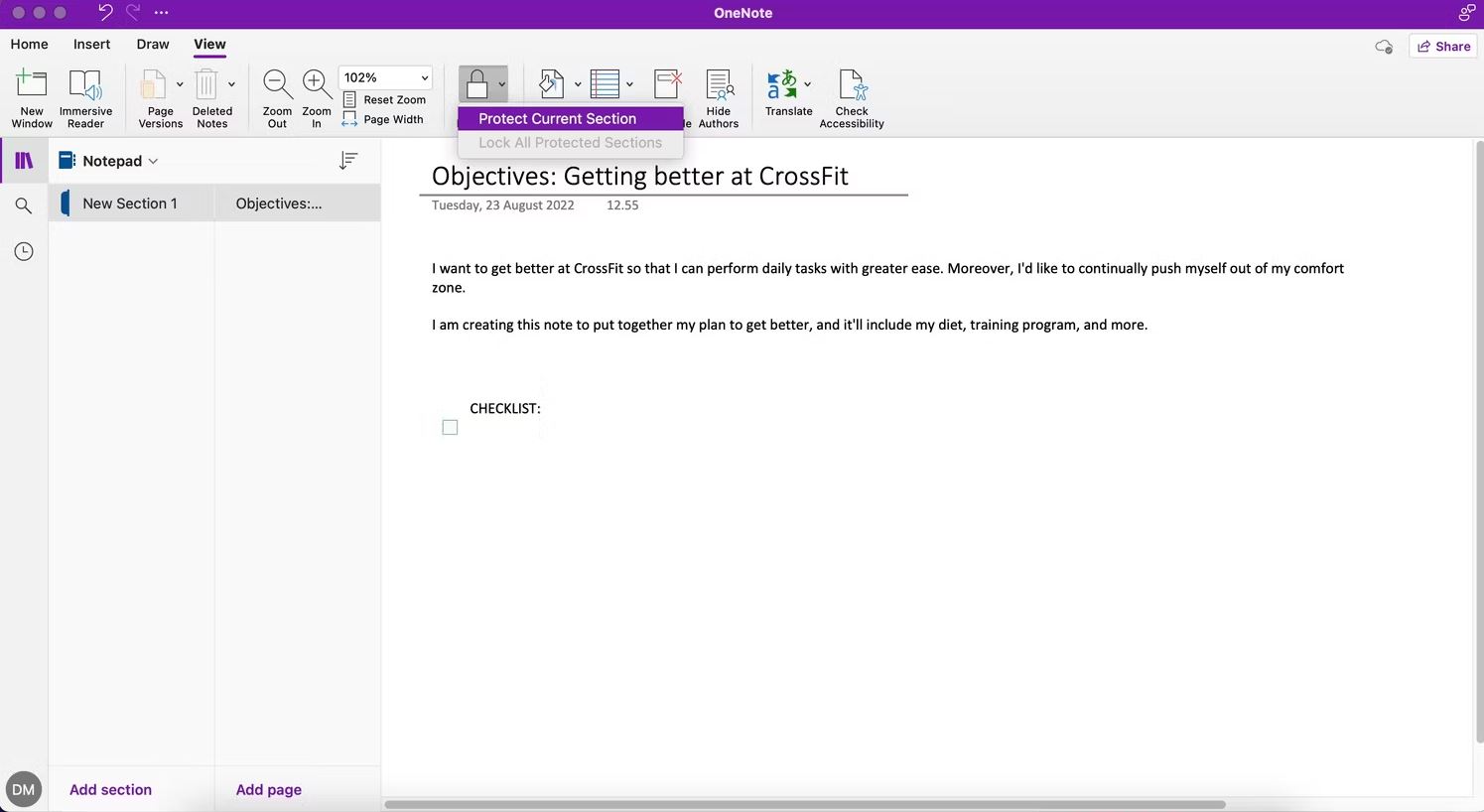Viewport: 1484px width, 812px height.
Task: Launch Immersive Reader
Action: [85, 97]
